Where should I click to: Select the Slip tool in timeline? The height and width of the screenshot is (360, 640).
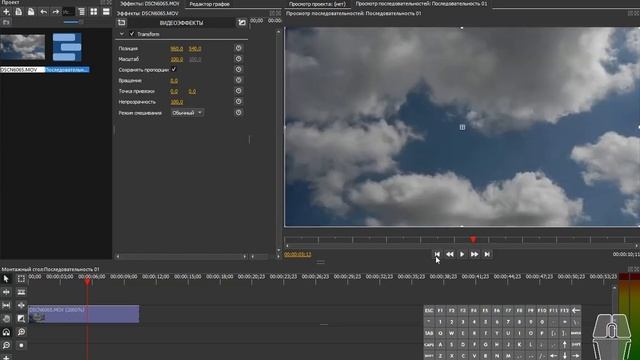click(x=6, y=305)
